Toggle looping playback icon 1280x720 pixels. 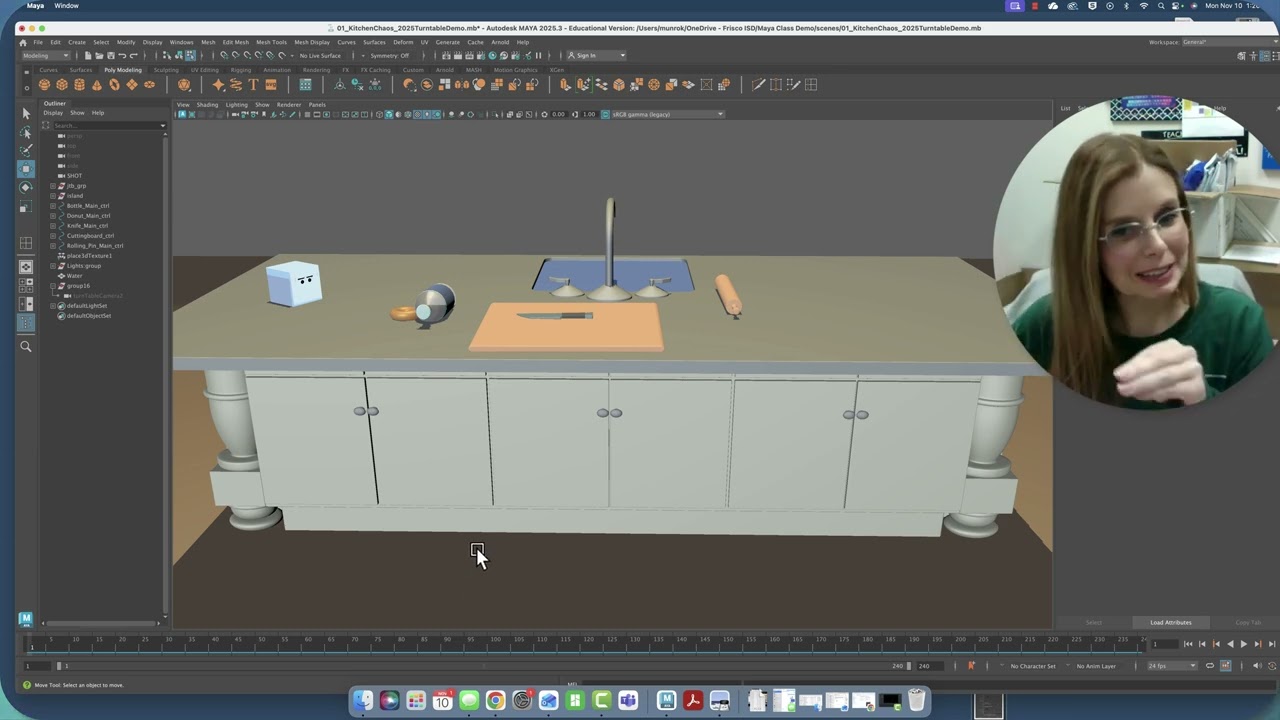[1210, 666]
